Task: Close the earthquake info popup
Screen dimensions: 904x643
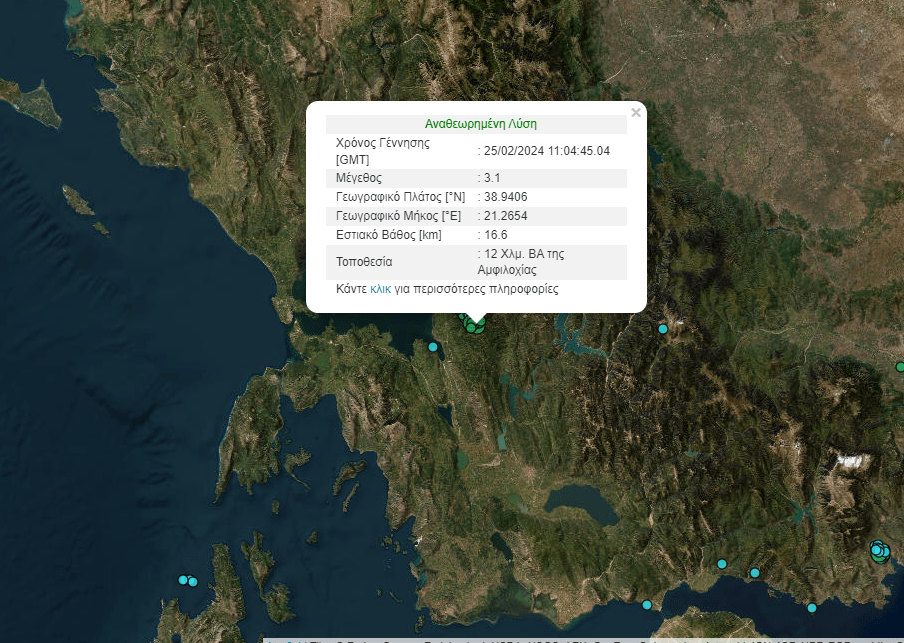Action: [636, 113]
